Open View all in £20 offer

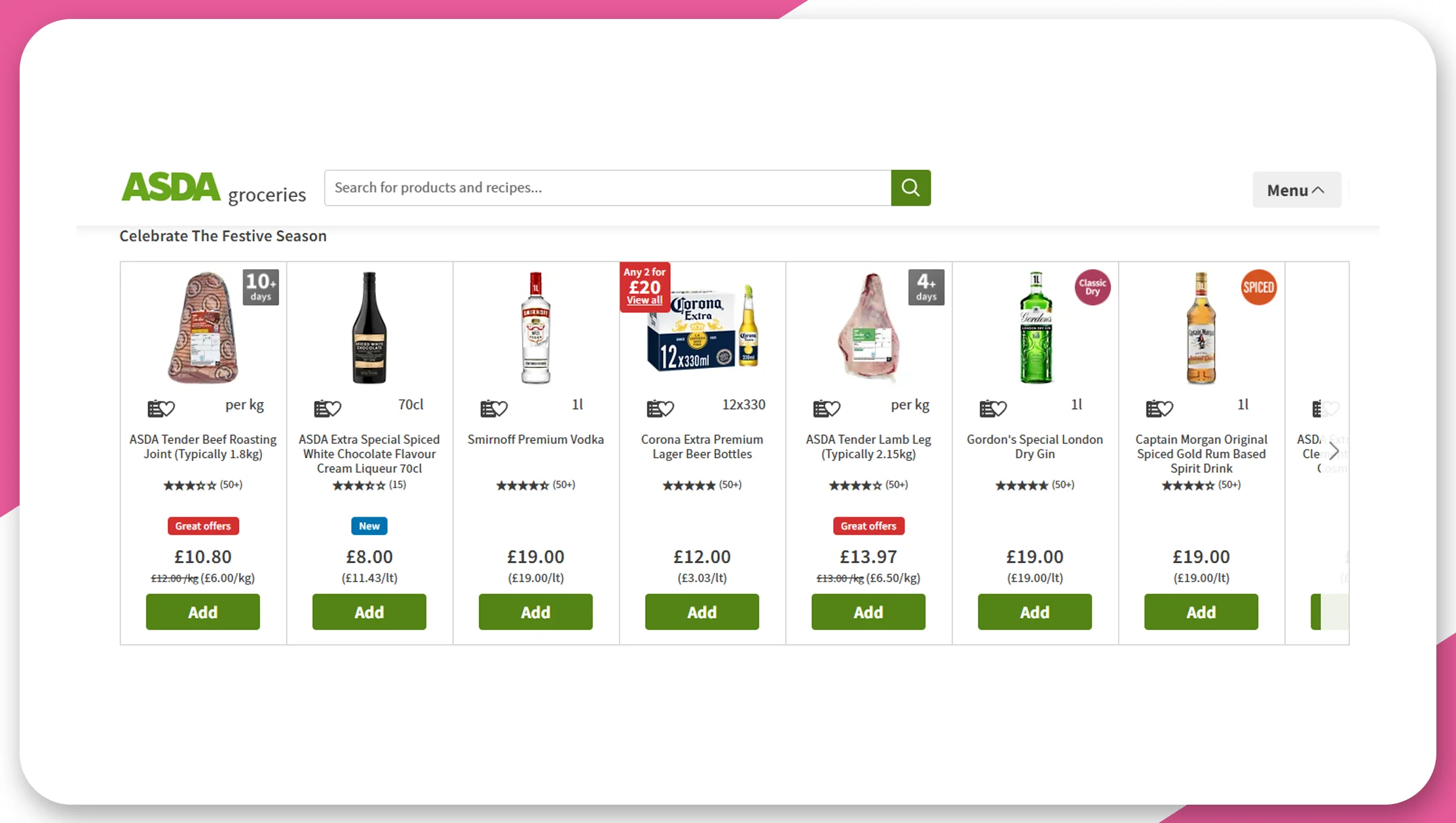pos(644,301)
